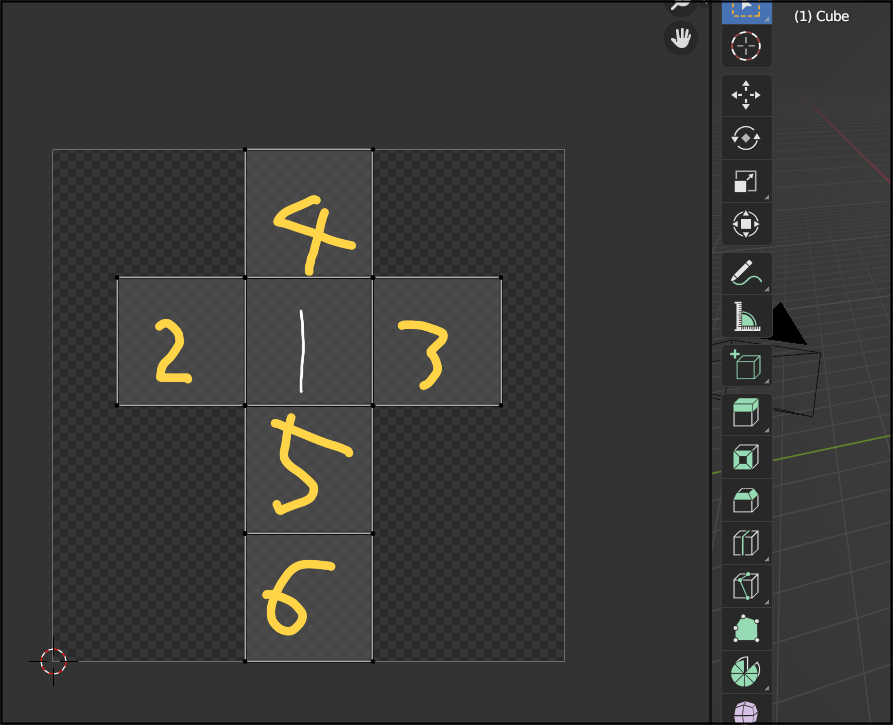Viewport: 893px width, 725px height.
Task: Activate the Spin tool
Action: pyautogui.click(x=747, y=672)
